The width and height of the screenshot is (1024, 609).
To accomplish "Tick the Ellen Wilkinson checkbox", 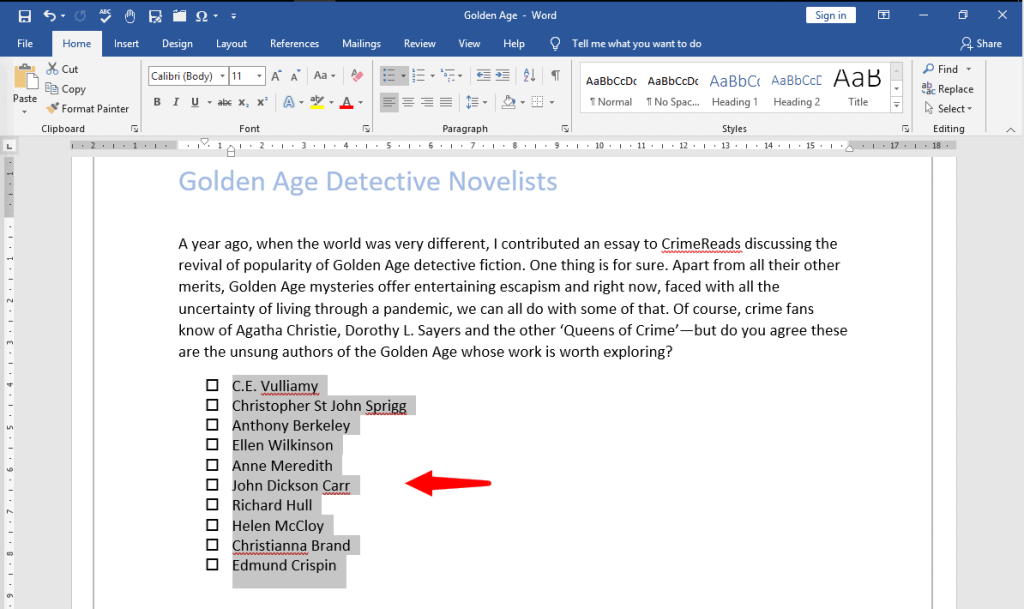I will (x=212, y=445).
